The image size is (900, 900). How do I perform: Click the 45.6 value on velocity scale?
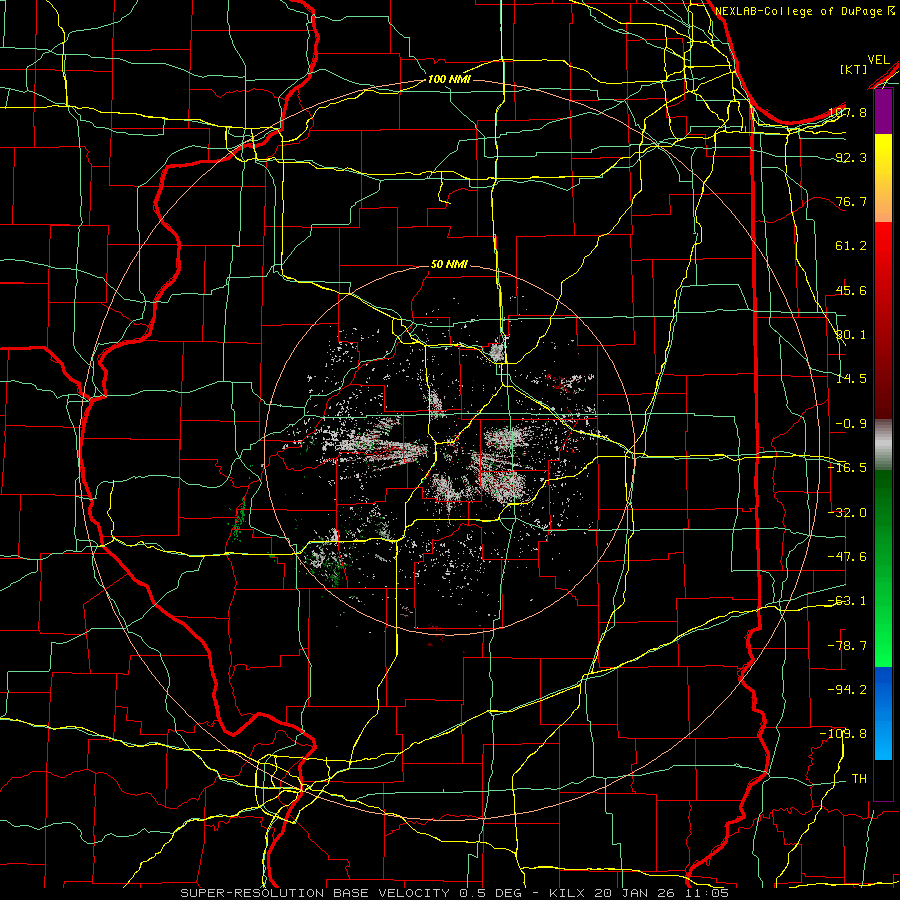(x=851, y=290)
